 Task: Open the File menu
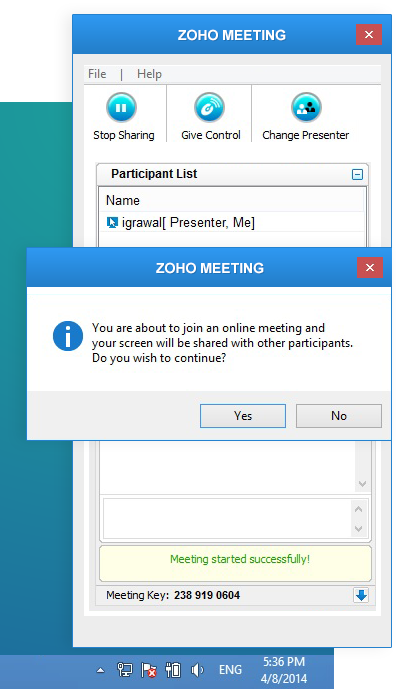pos(97,74)
